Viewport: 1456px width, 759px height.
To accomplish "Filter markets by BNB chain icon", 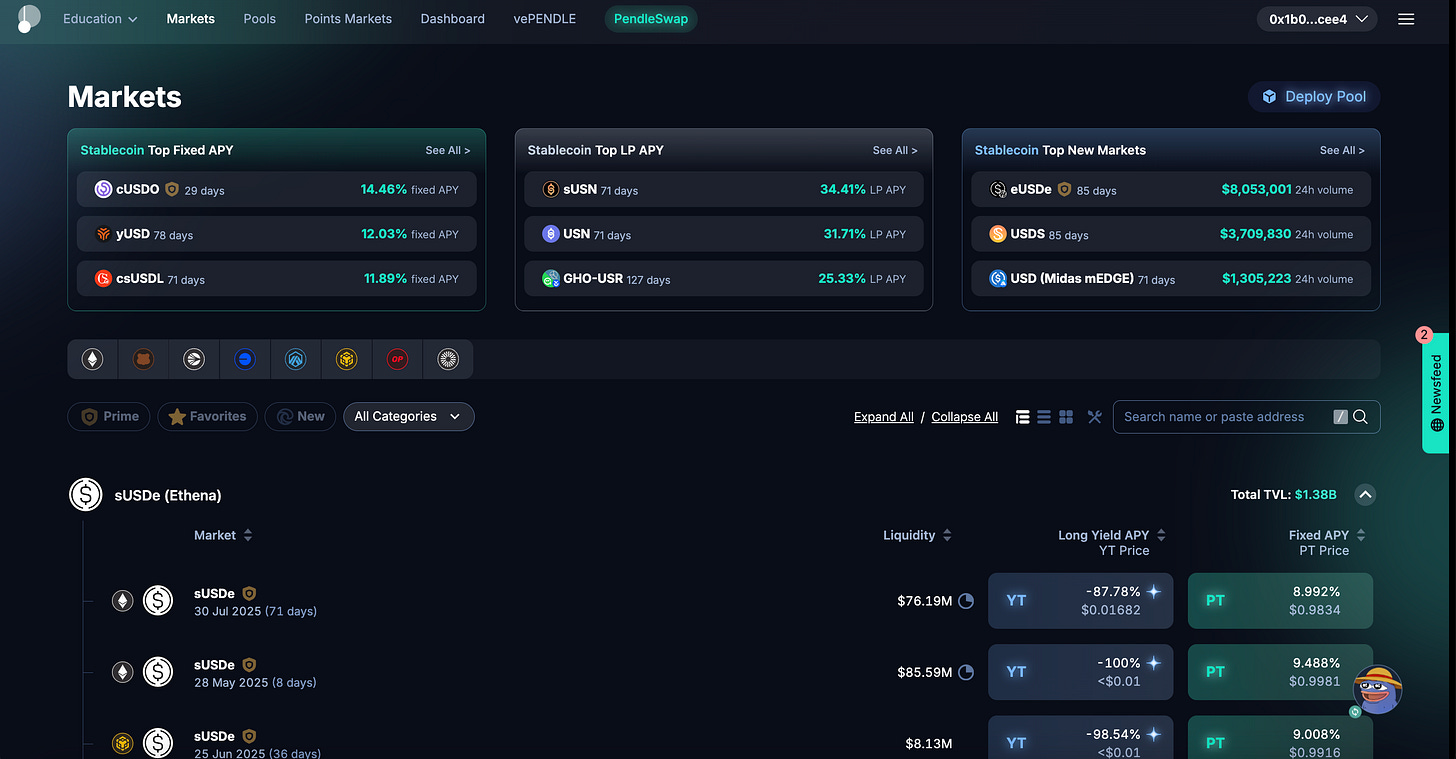I will tap(346, 359).
